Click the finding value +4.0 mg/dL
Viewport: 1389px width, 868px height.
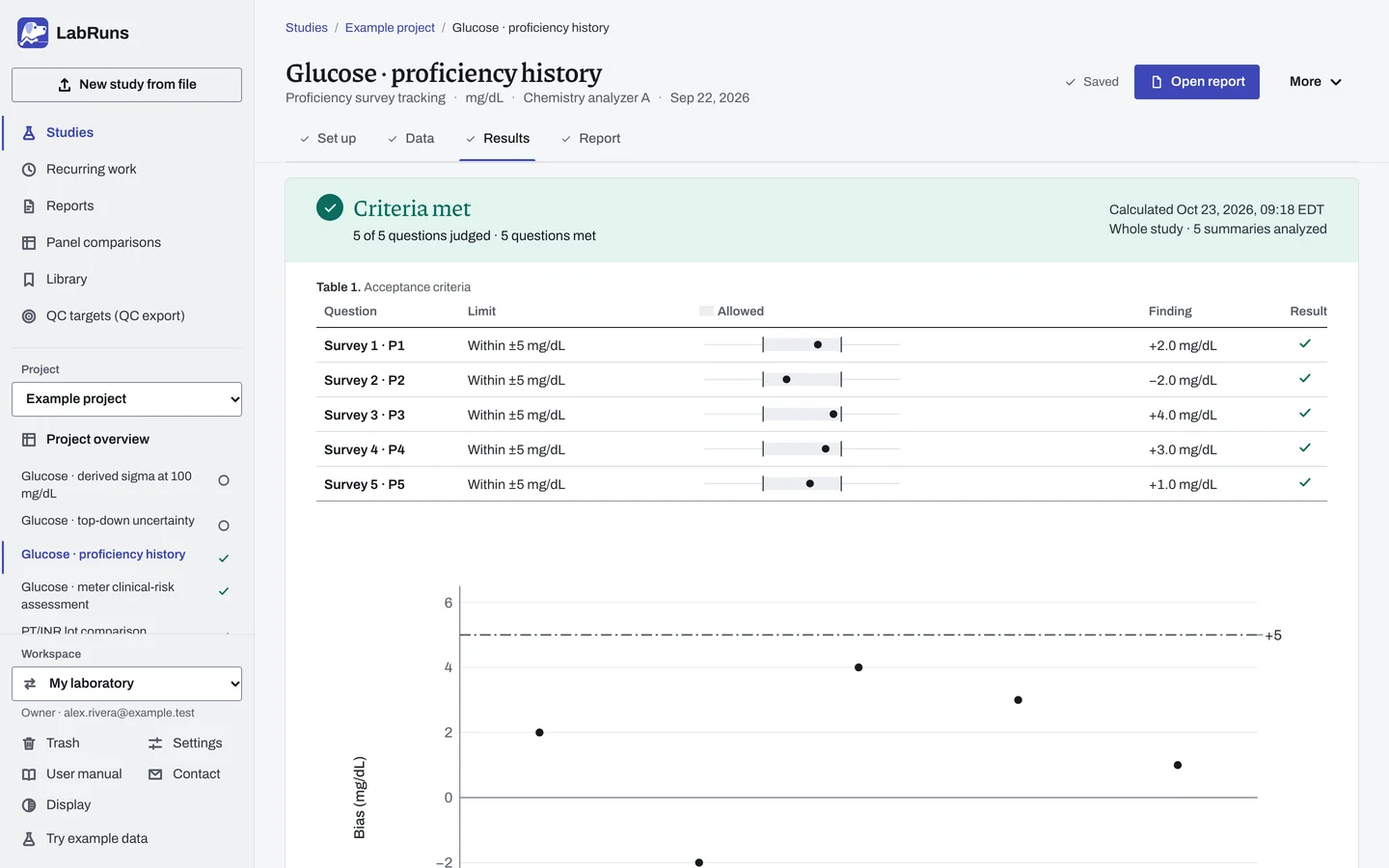[x=1183, y=416]
